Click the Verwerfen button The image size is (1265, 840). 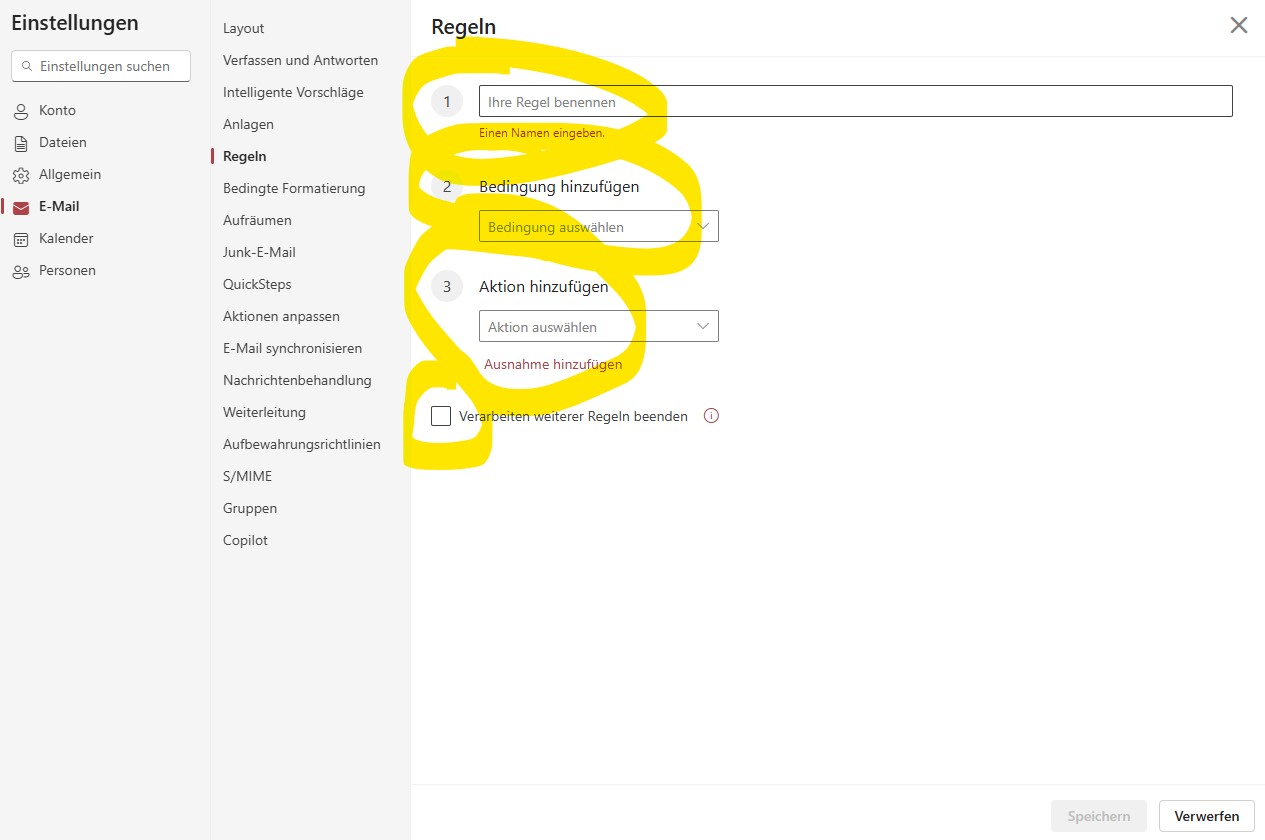click(x=1206, y=816)
